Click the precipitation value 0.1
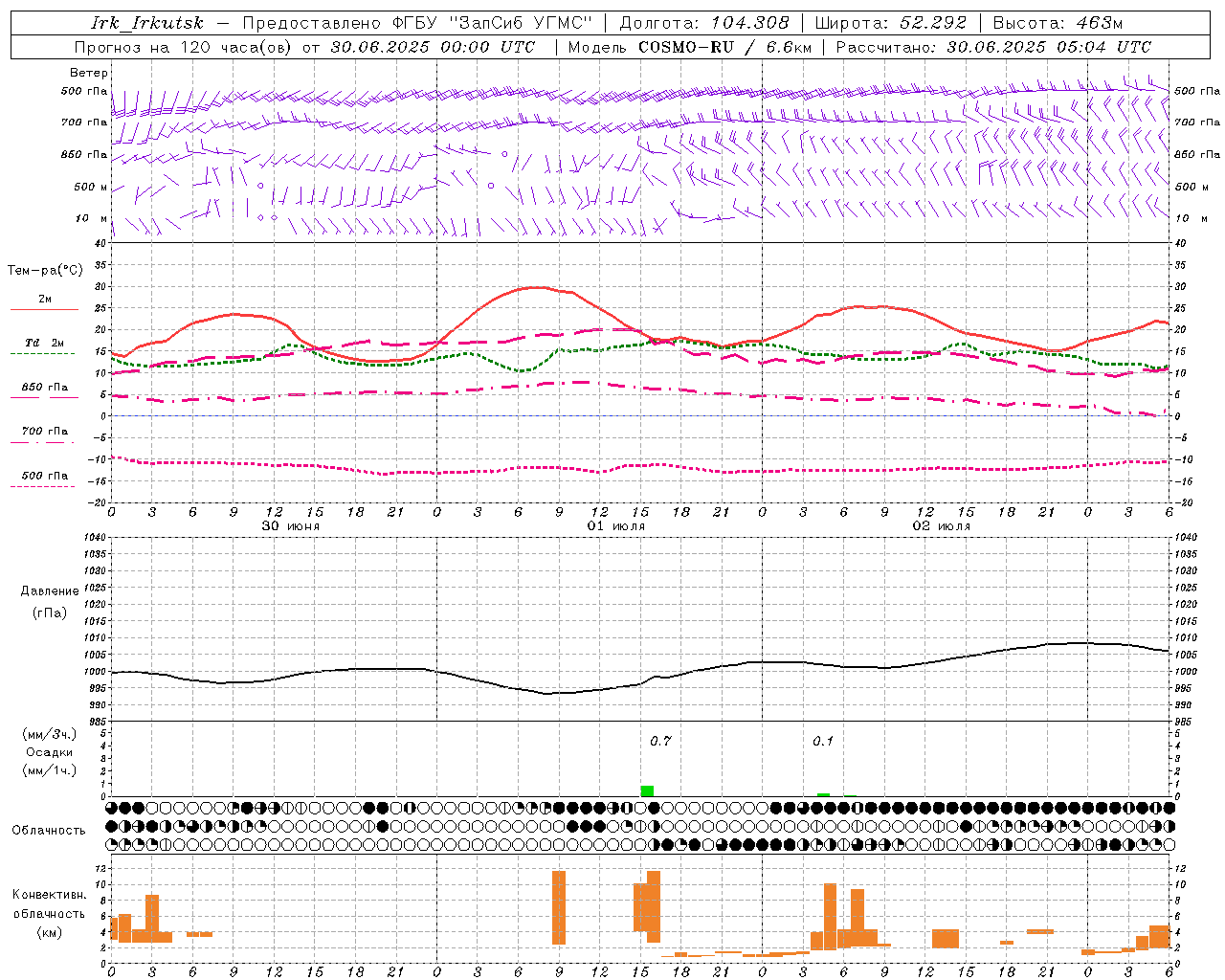Screen dimensions: 1225x980 coord(823,741)
